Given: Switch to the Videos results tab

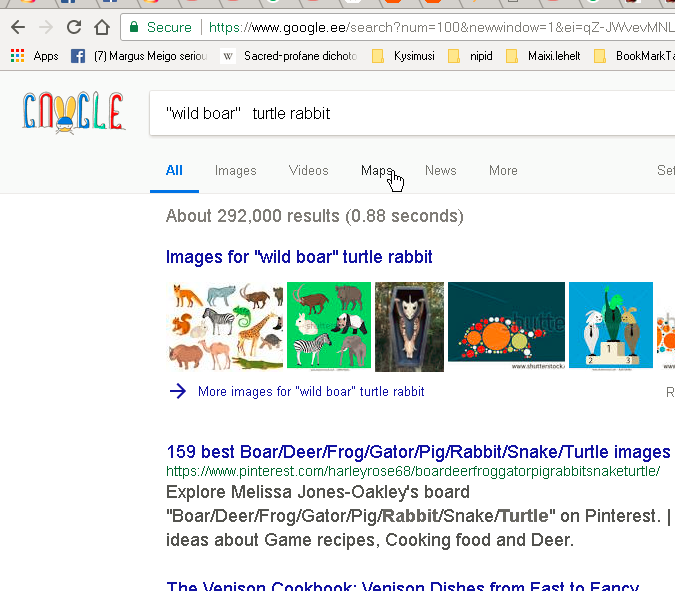Looking at the screenshot, I should 308,171.
